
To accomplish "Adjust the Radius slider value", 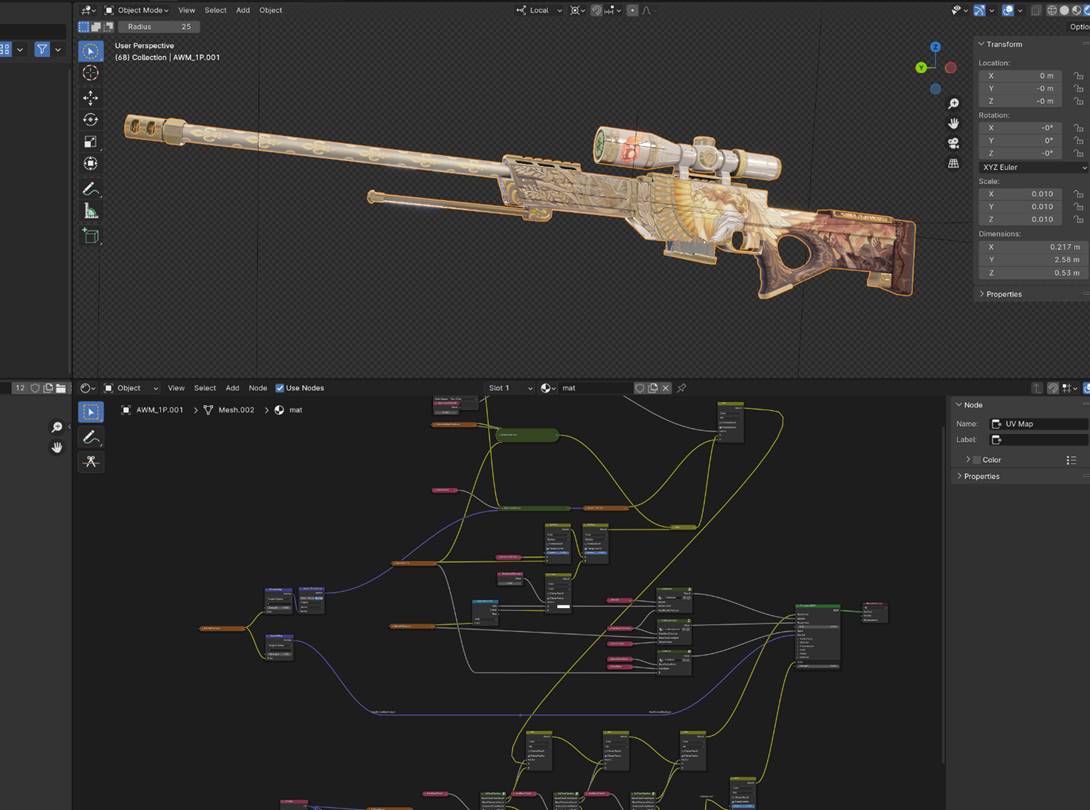I will 159,27.
